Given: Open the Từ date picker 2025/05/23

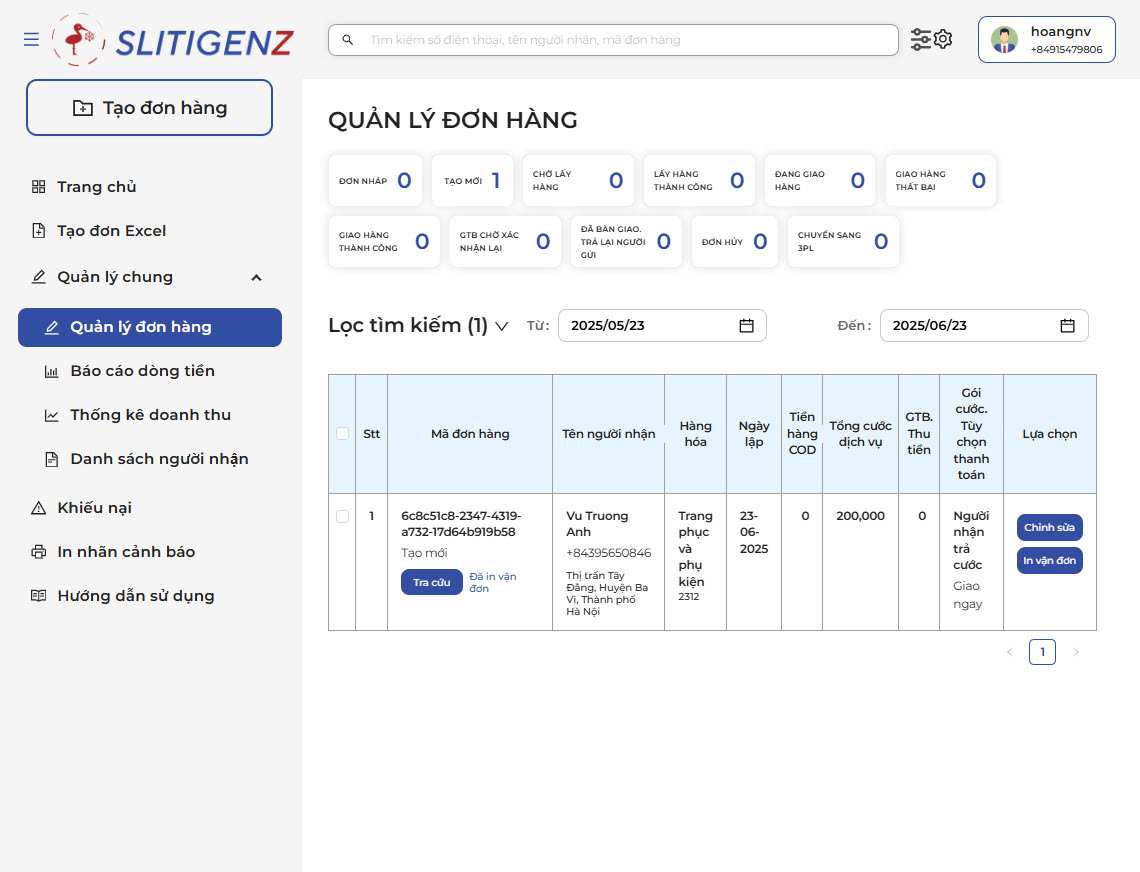Looking at the screenshot, I should [662, 326].
